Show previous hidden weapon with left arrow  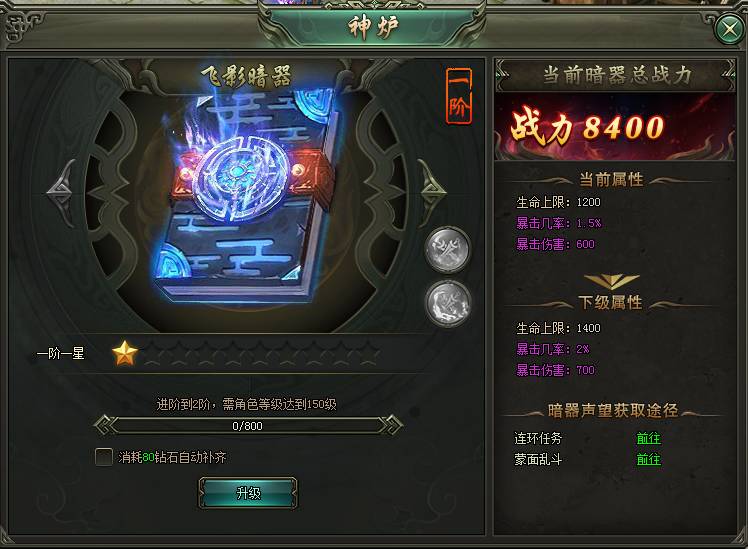(x=61, y=192)
